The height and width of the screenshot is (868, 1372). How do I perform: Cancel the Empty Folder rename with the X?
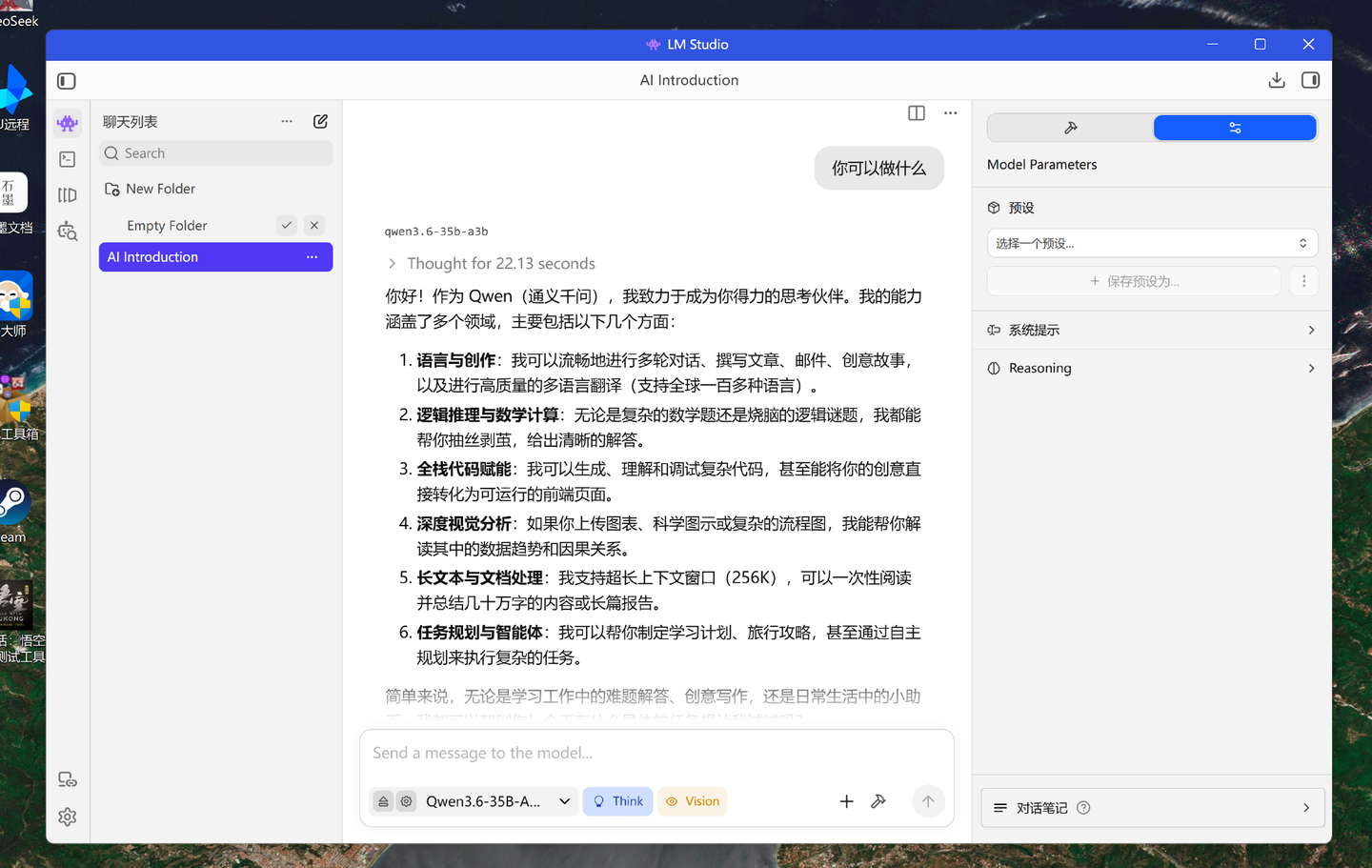pyautogui.click(x=314, y=226)
